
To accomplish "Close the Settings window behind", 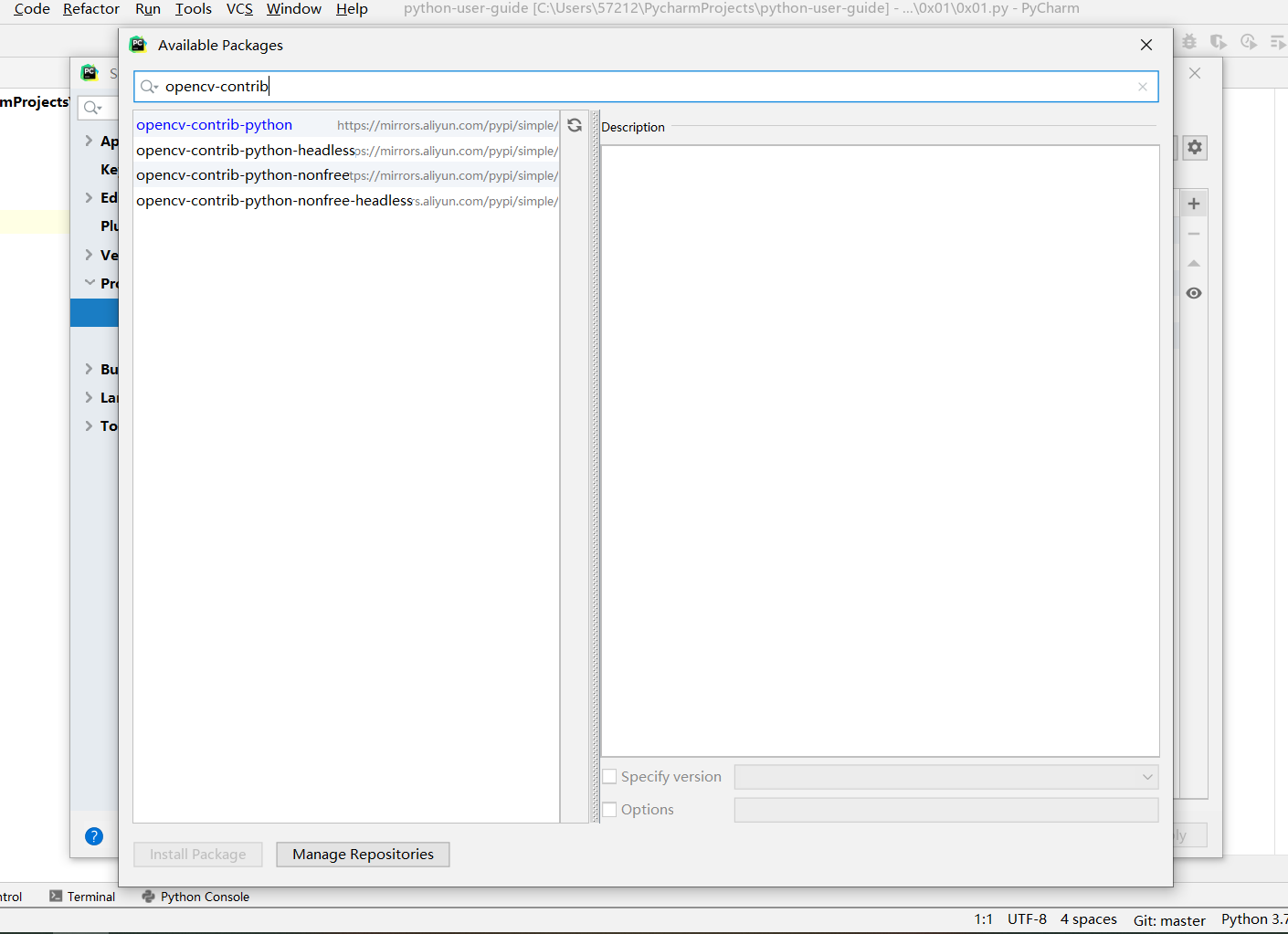I will 1195,73.
